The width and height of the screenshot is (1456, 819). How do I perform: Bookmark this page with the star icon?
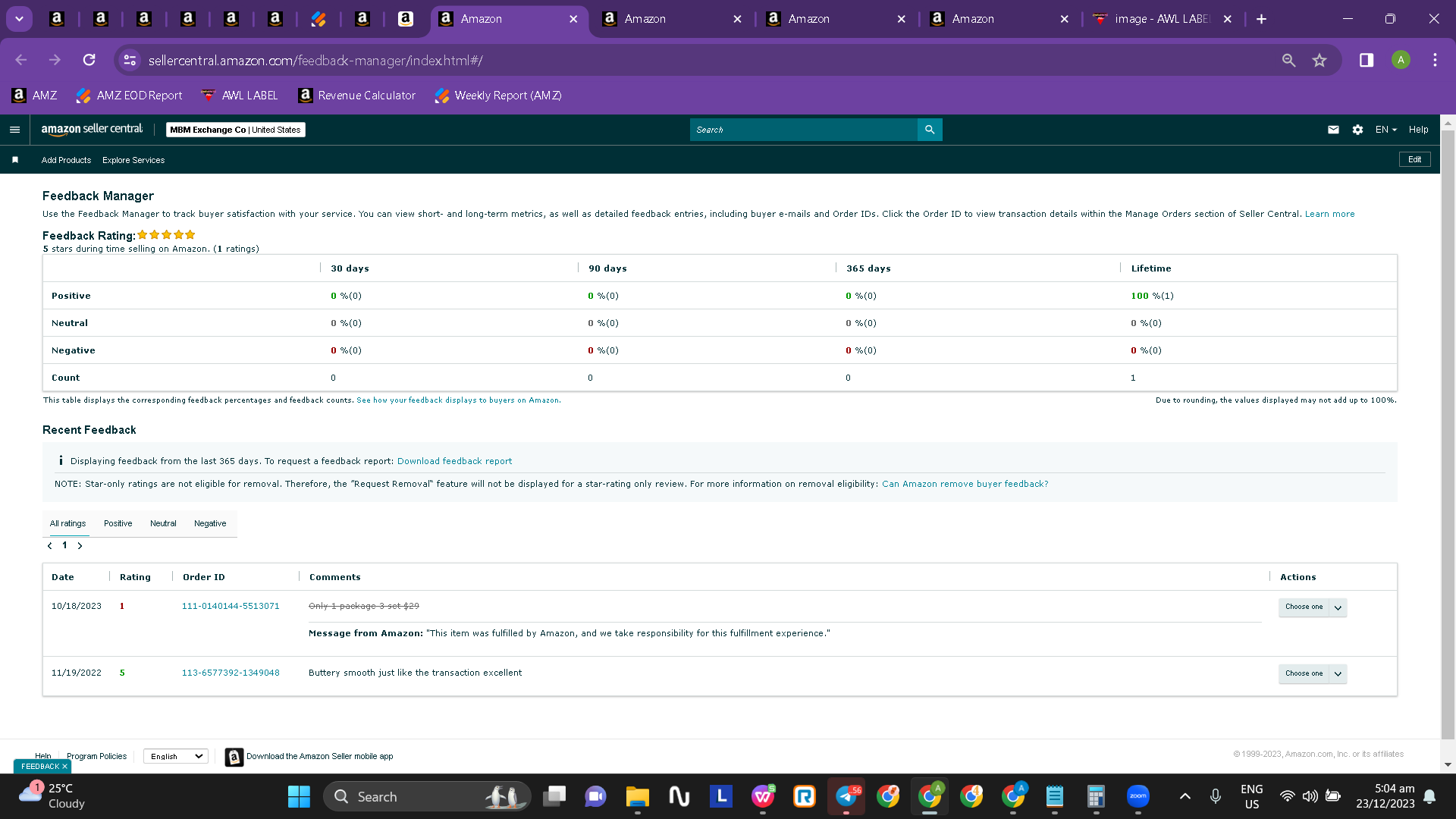[x=1319, y=60]
